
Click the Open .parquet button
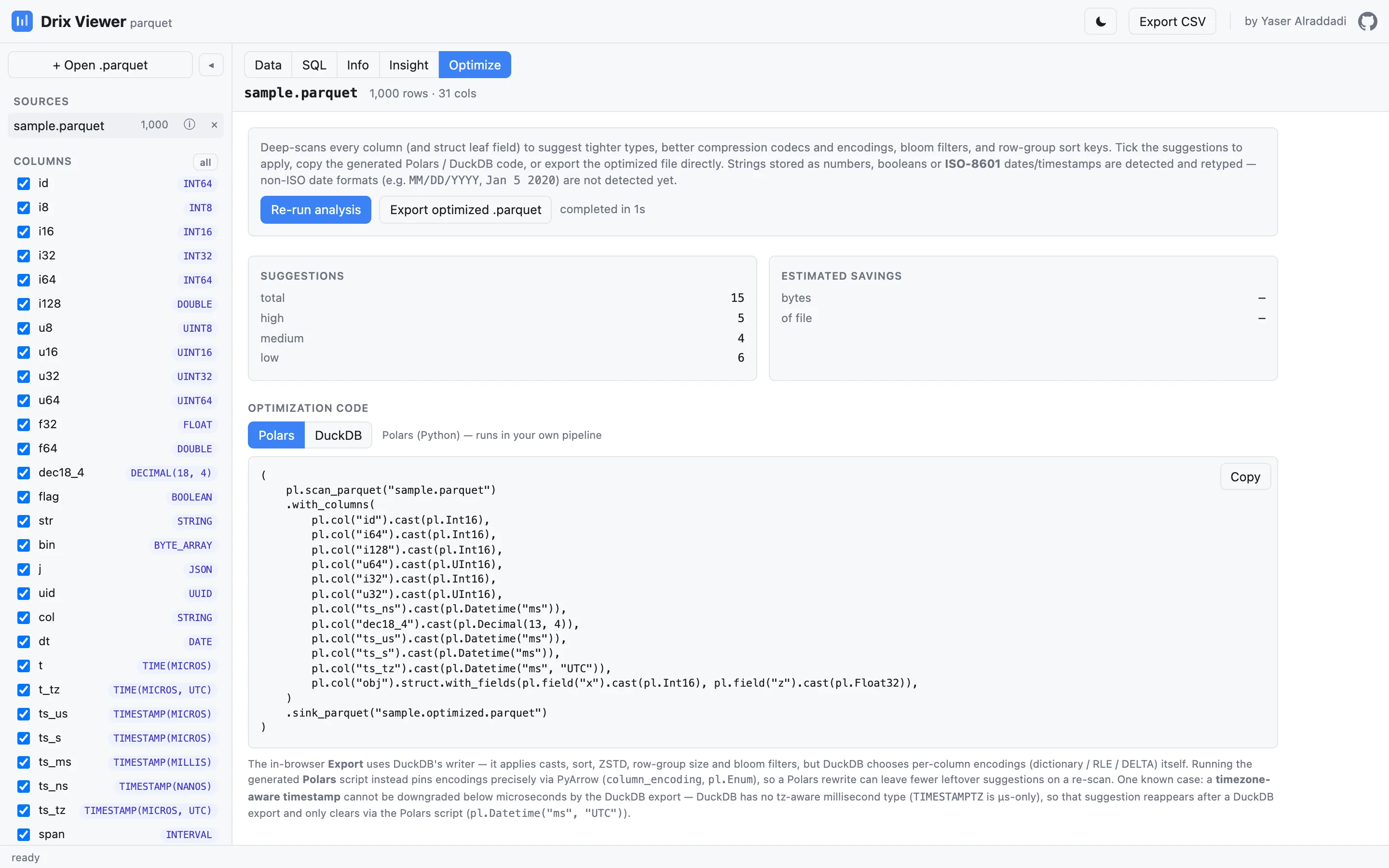(x=100, y=65)
